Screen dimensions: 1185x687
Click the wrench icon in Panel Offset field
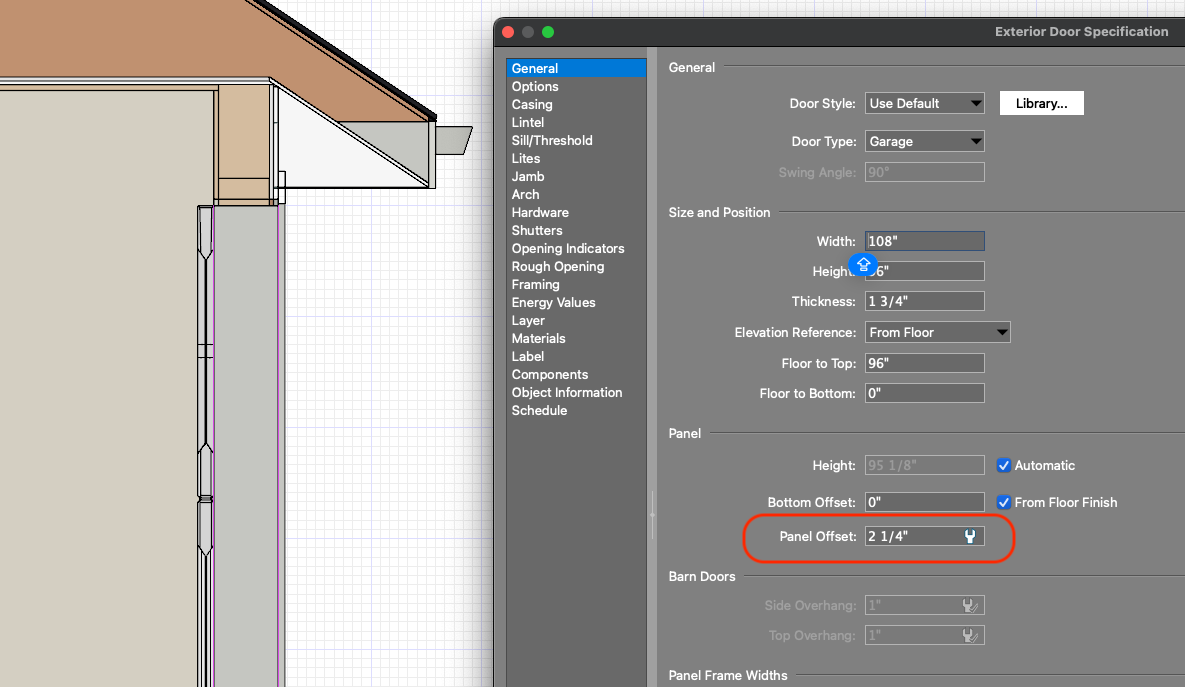(970, 537)
